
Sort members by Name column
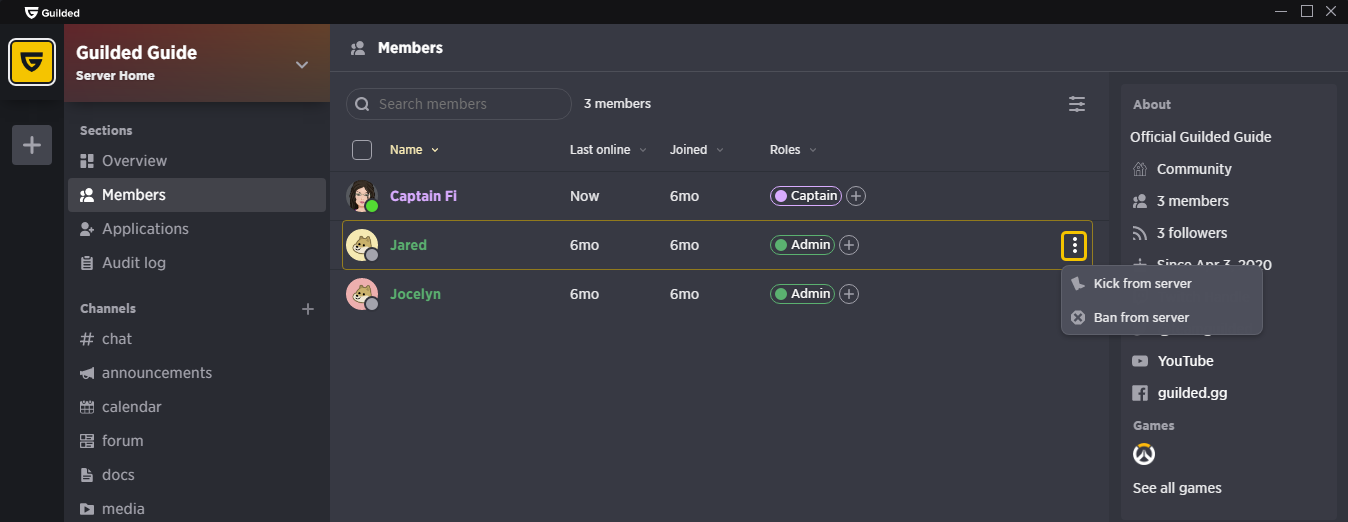coord(414,150)
